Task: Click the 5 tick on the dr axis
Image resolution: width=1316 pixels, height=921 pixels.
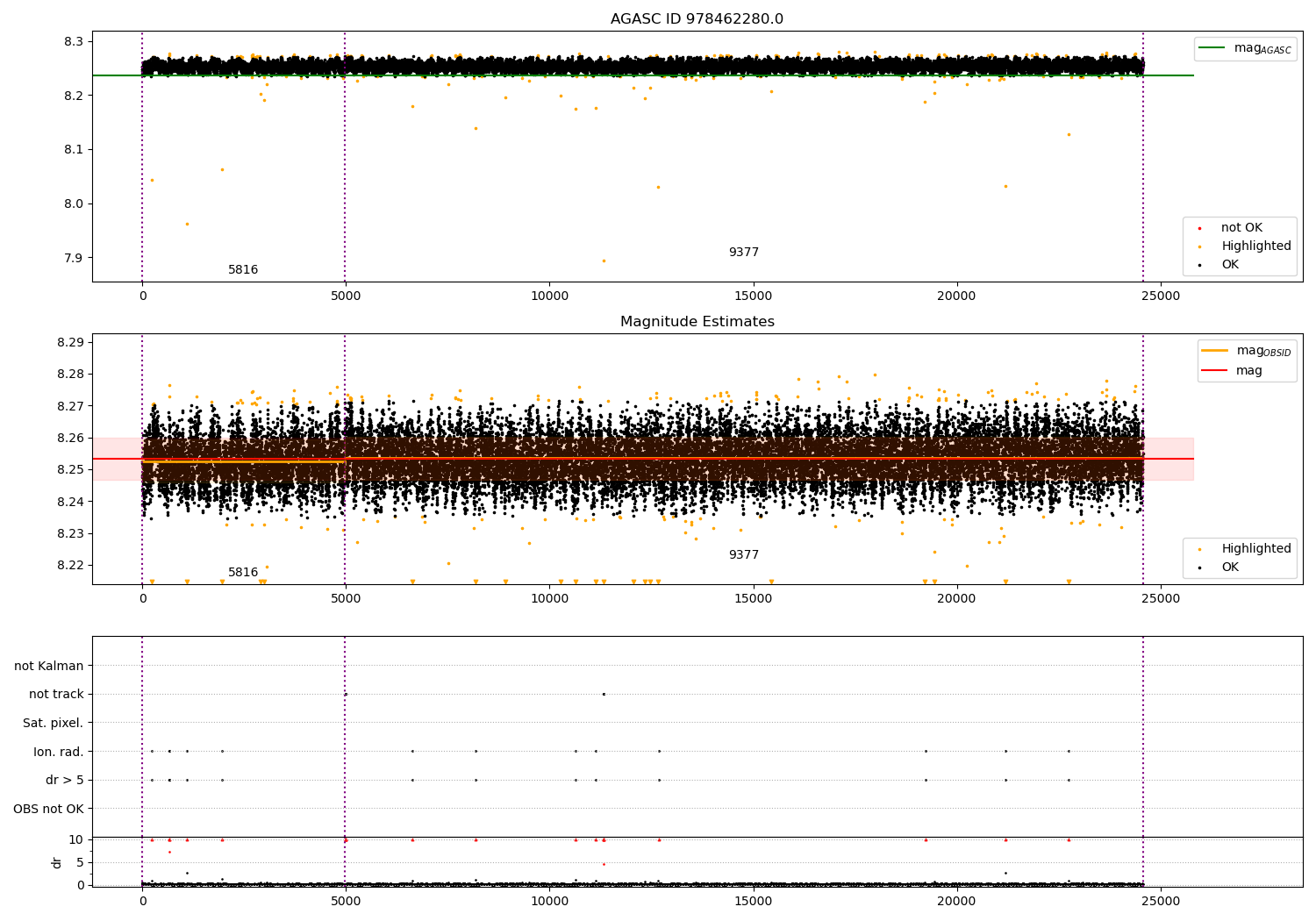Action: click(80, 862)
